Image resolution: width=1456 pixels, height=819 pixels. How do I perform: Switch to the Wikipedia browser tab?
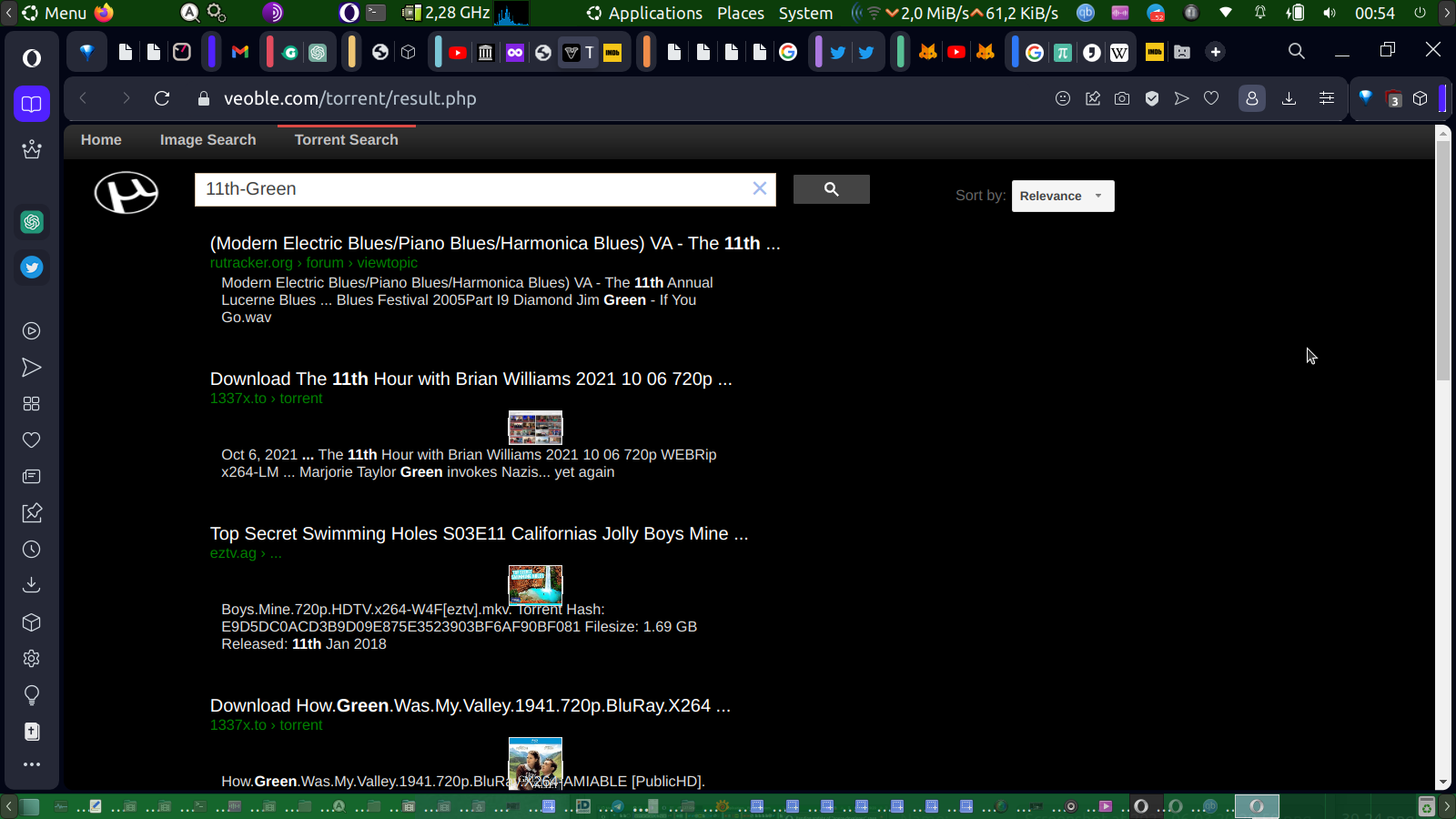pos(1119,52)
